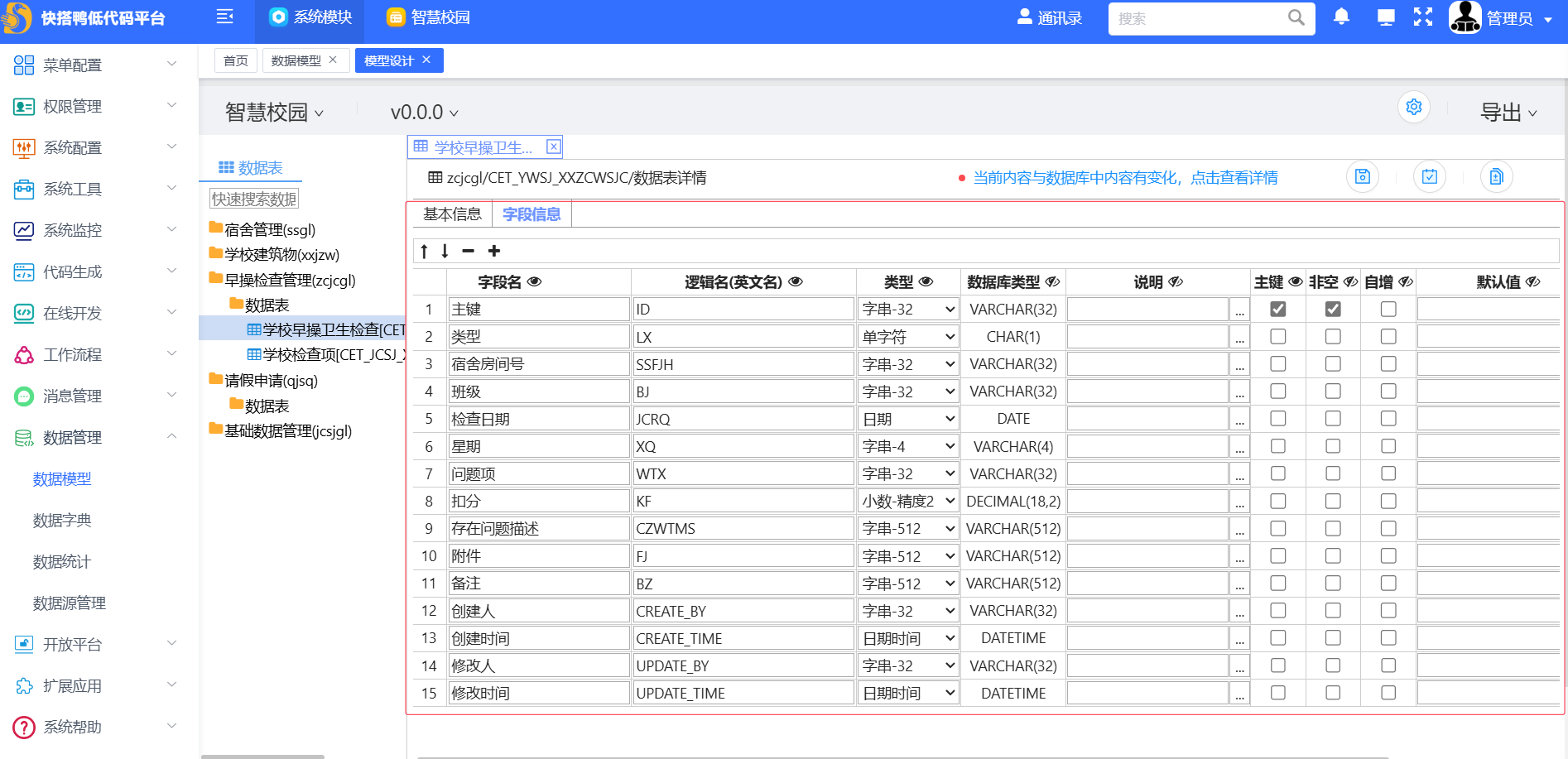
Task: Open the notifications bell
Action: [x=1341, y=17]
